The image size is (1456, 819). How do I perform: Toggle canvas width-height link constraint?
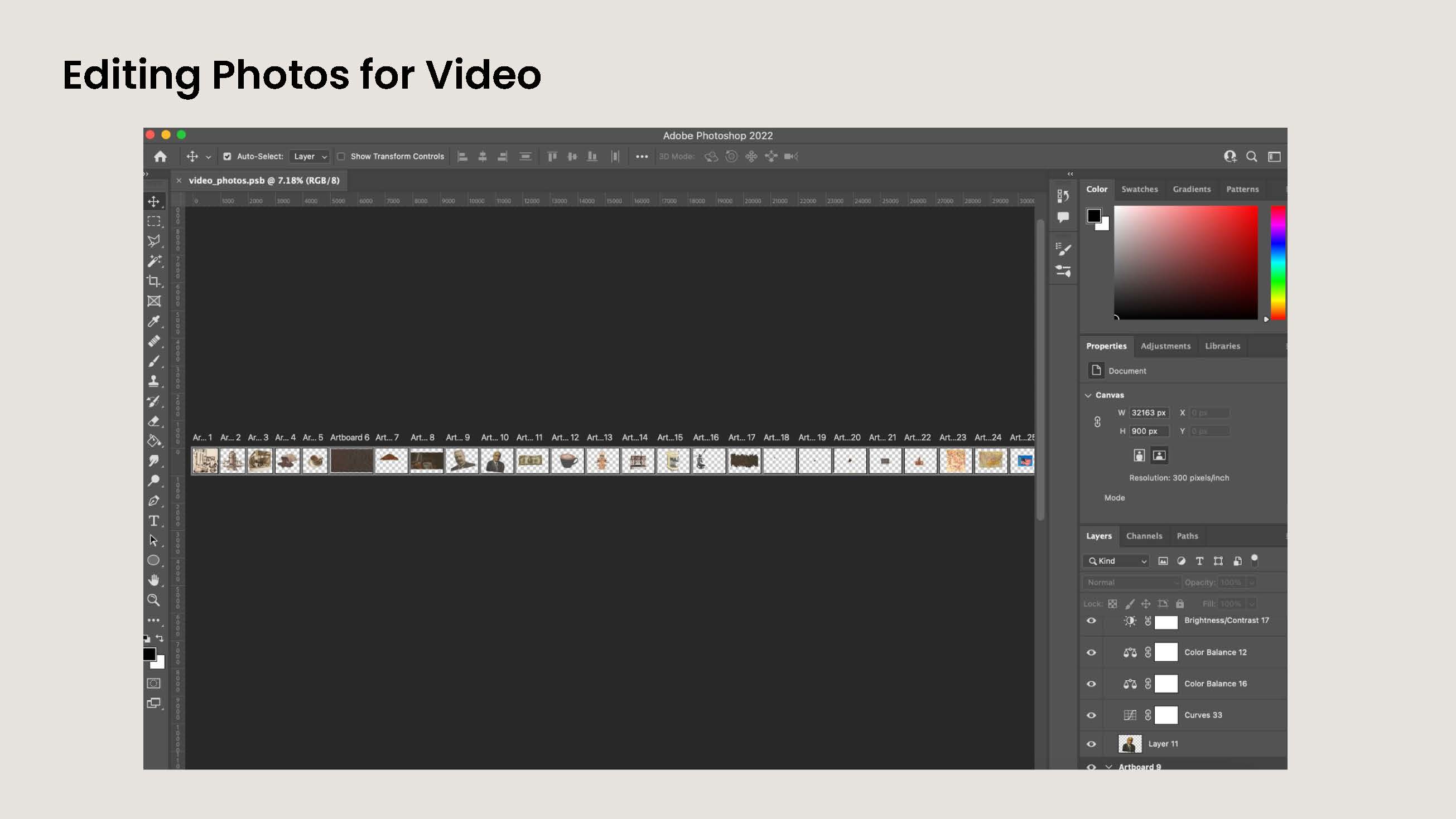coord(1097,422)
